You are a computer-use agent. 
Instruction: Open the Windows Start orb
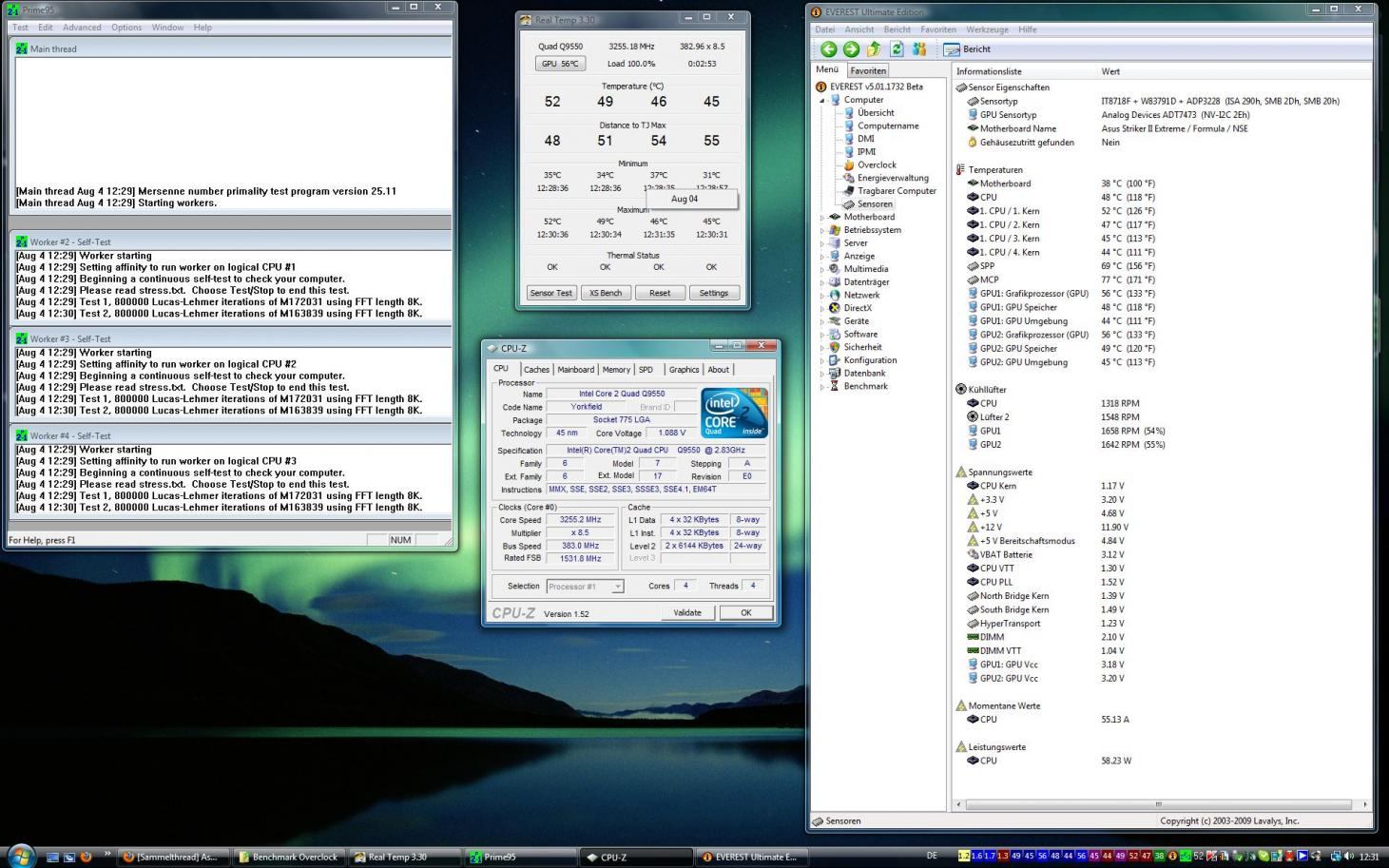(x=20, y=856)
